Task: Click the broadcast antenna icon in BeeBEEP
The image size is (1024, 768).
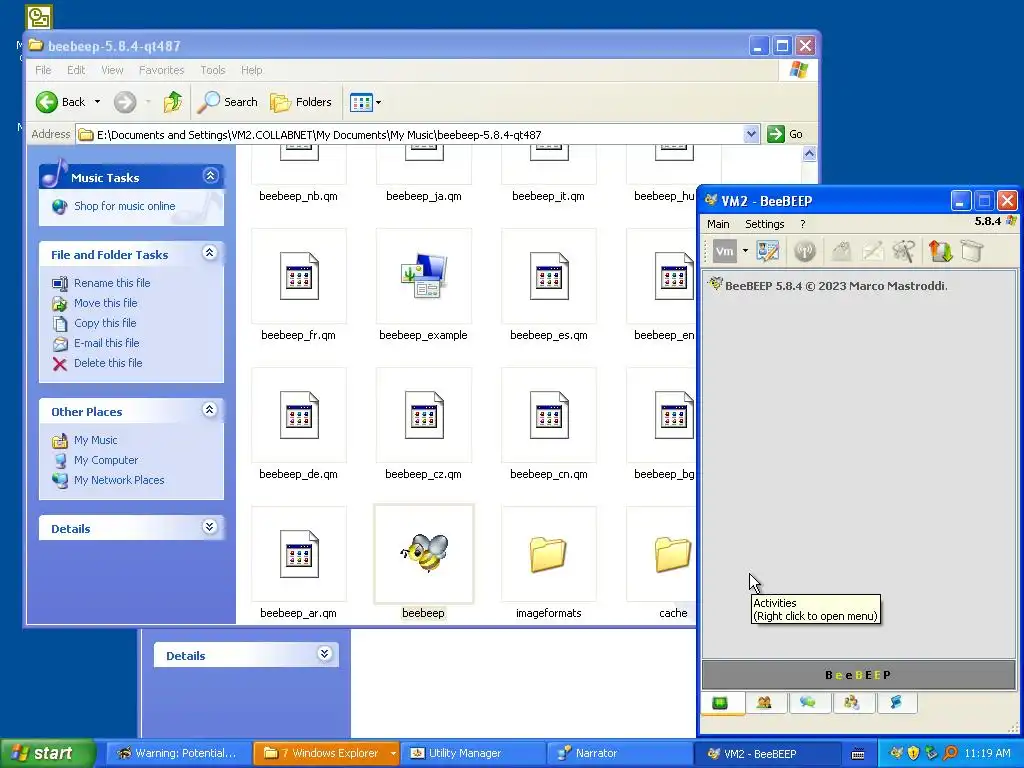Action: [x=805, y=251]
